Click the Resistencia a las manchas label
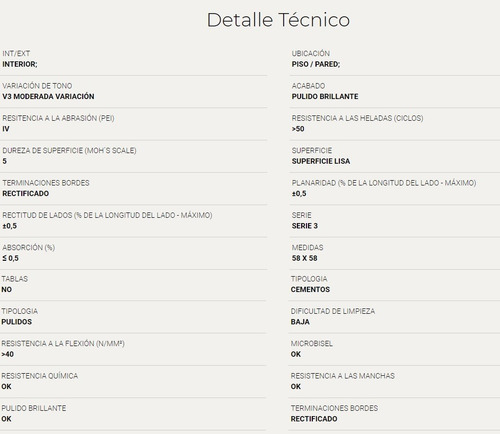Image resolution: width=500 pixels, height=434 pixels. click(343, 376)
